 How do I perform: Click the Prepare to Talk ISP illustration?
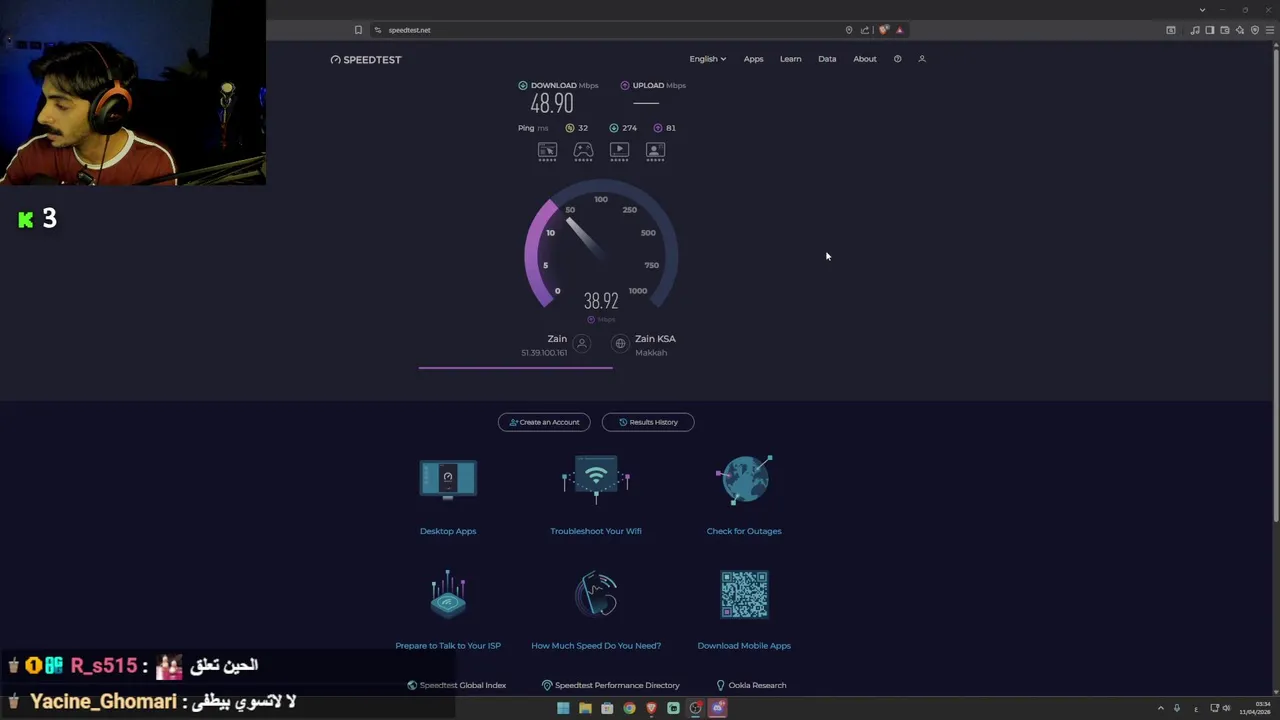pyautogui.click(x=448, y=594)
